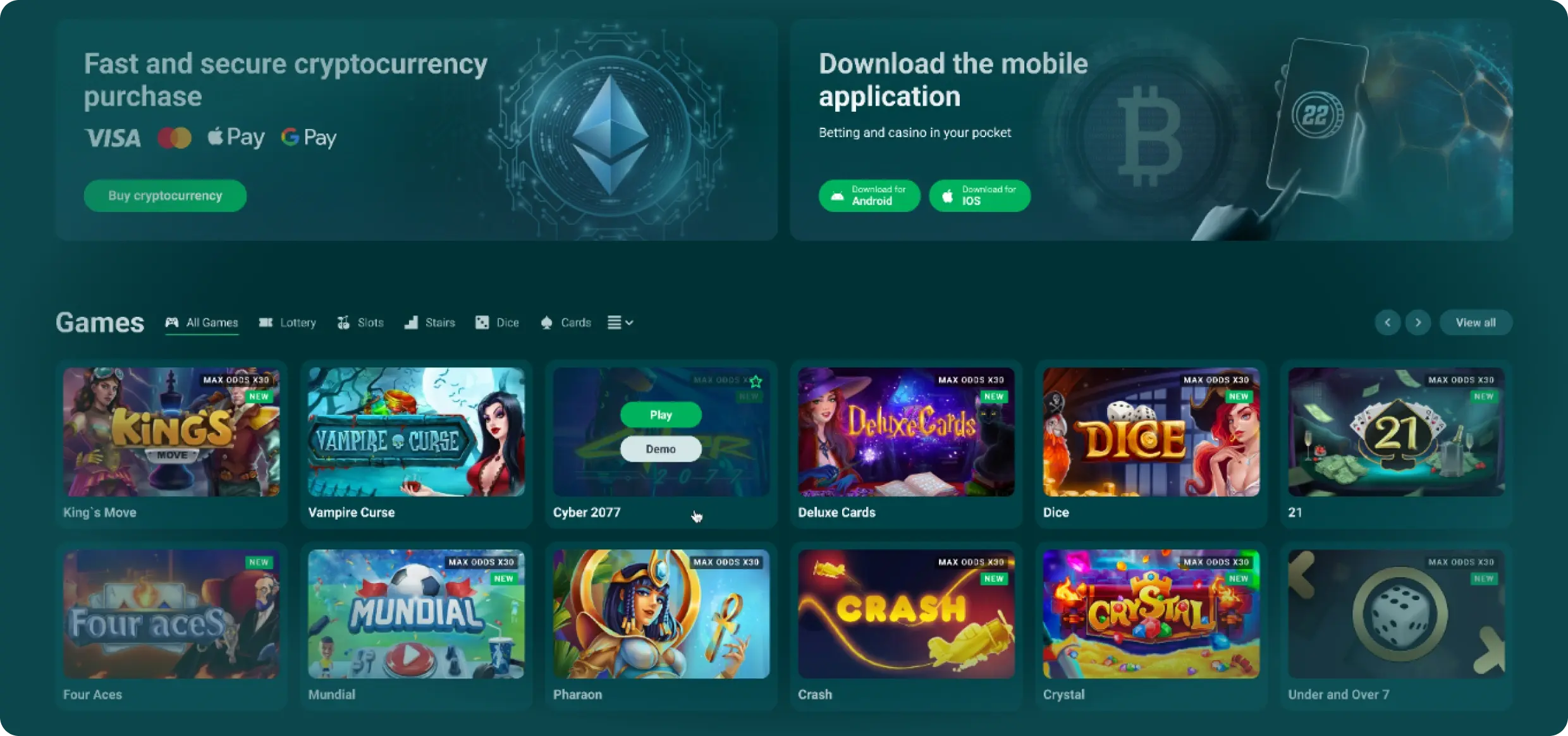Select the Slots category tab

[360, 322]
